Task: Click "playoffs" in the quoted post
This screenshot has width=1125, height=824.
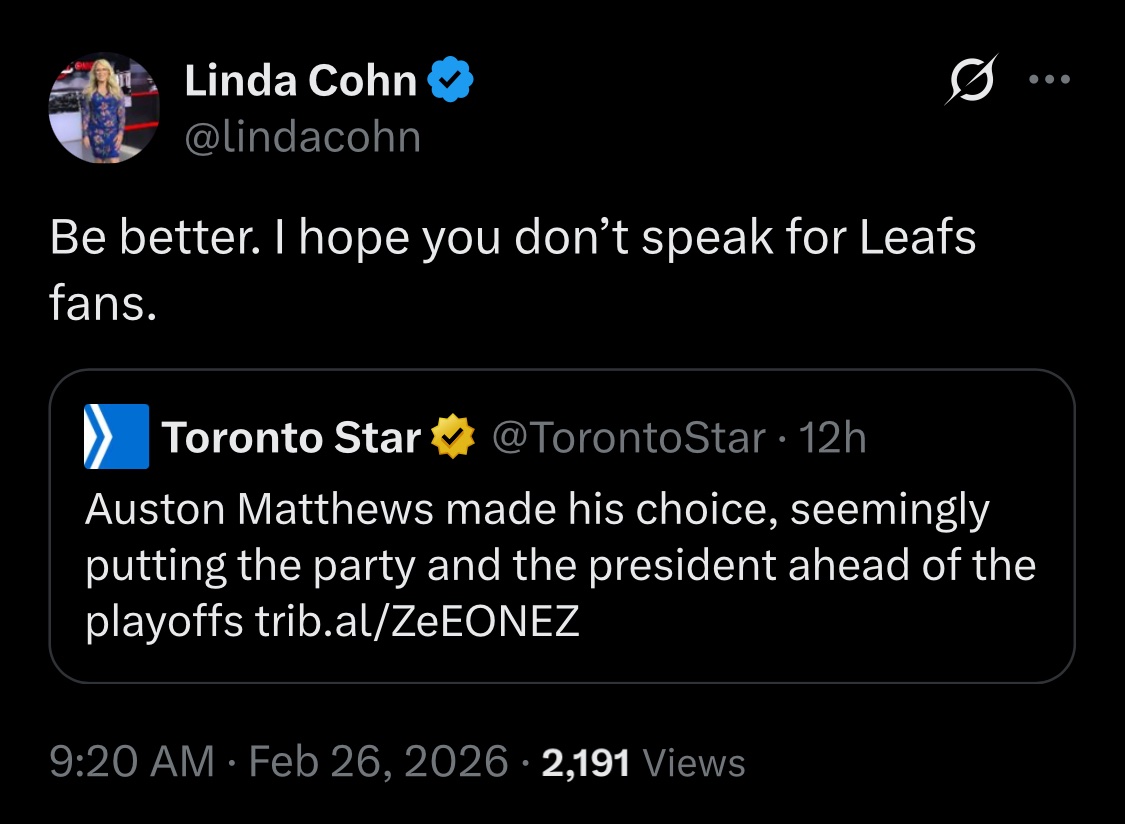Action: point(163,622)
